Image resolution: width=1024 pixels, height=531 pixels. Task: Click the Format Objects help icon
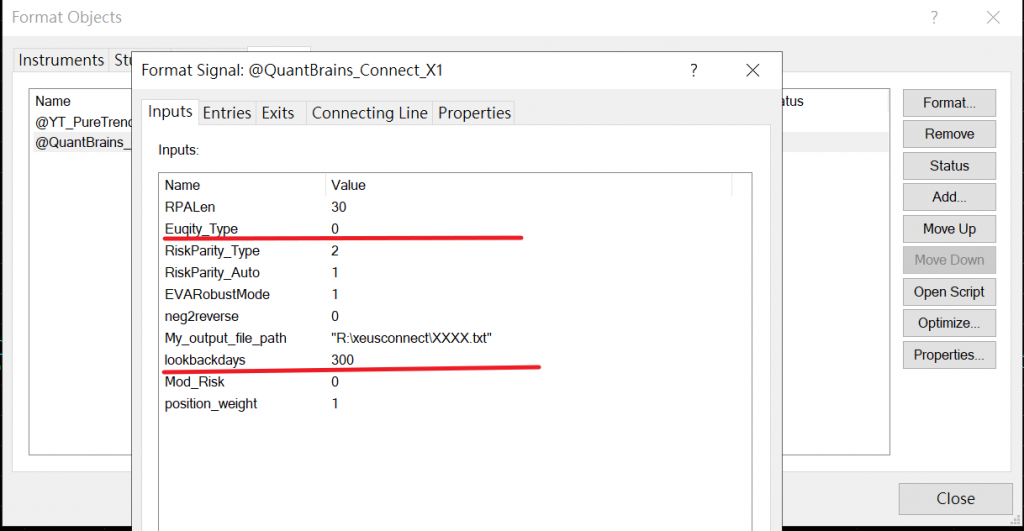pyautogui.click(x=933, y=17)
